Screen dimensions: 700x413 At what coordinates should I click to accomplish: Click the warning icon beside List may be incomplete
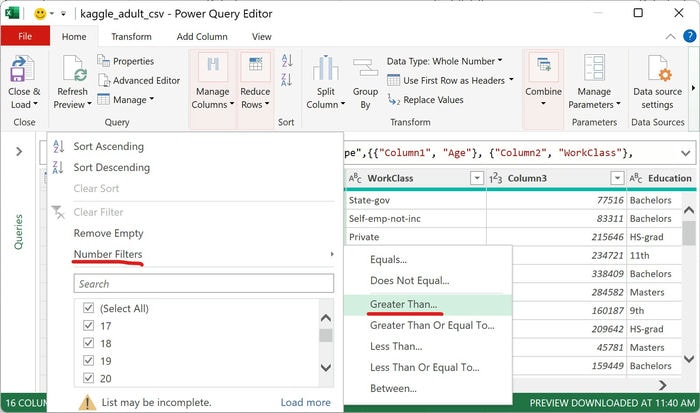click(x=87, y=402)
